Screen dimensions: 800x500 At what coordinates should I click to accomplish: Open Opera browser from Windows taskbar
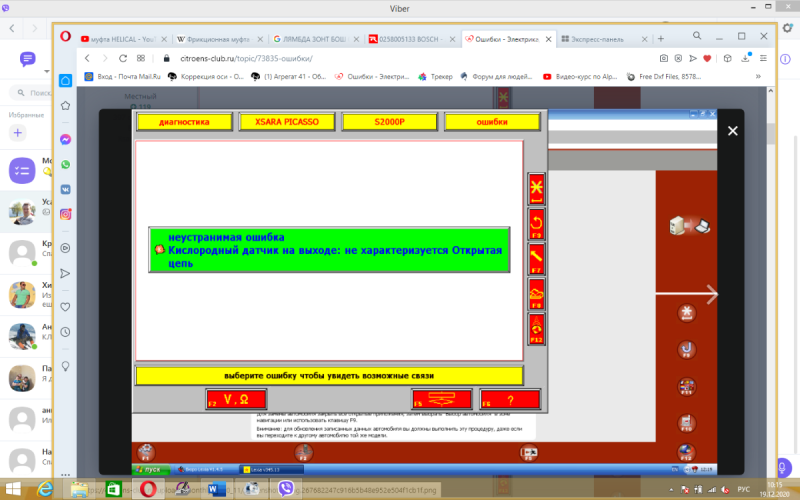coord(147,489)
